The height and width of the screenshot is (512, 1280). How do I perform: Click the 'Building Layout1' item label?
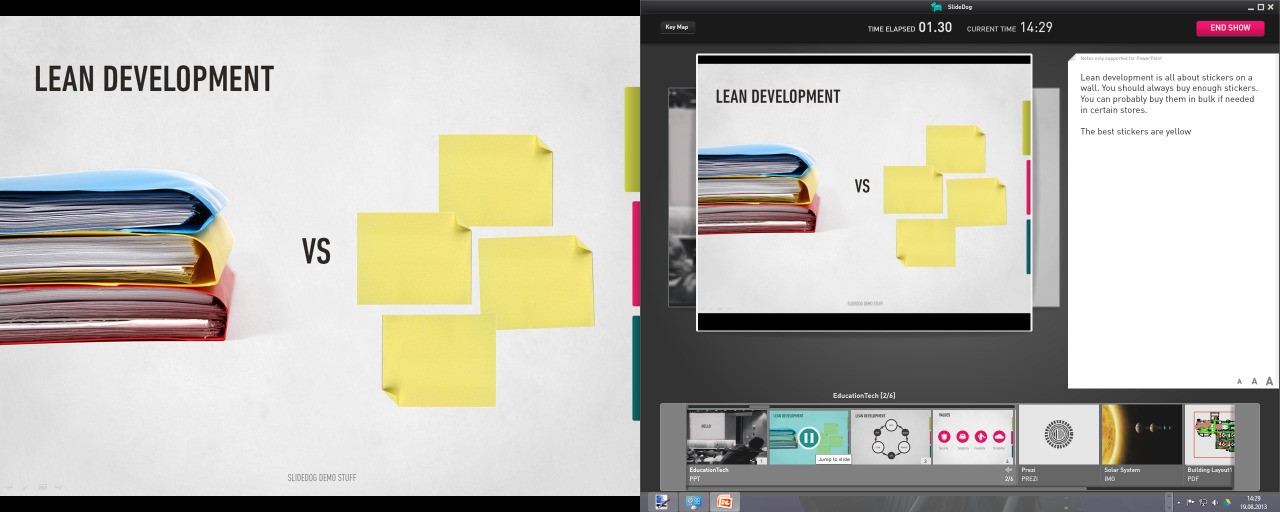click(x=1210, y=470)
